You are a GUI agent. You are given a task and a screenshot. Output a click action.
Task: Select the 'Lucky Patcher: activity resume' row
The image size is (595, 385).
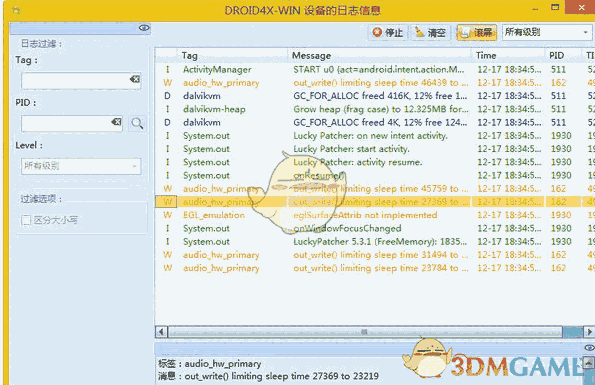pos(375,162)
